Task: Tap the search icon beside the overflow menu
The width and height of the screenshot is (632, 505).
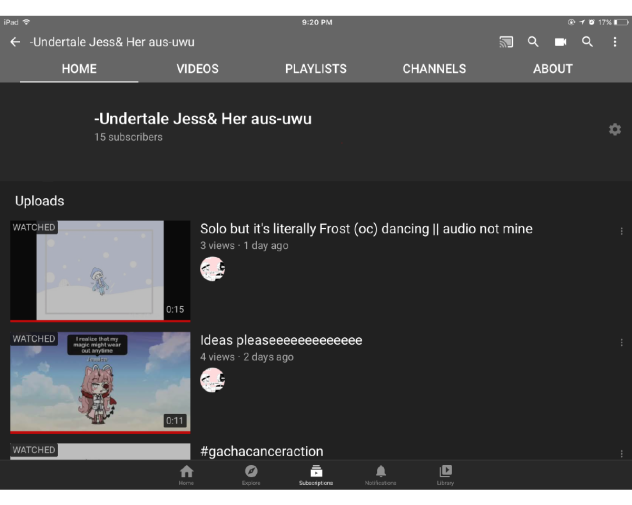Action: tap(587, 42)
